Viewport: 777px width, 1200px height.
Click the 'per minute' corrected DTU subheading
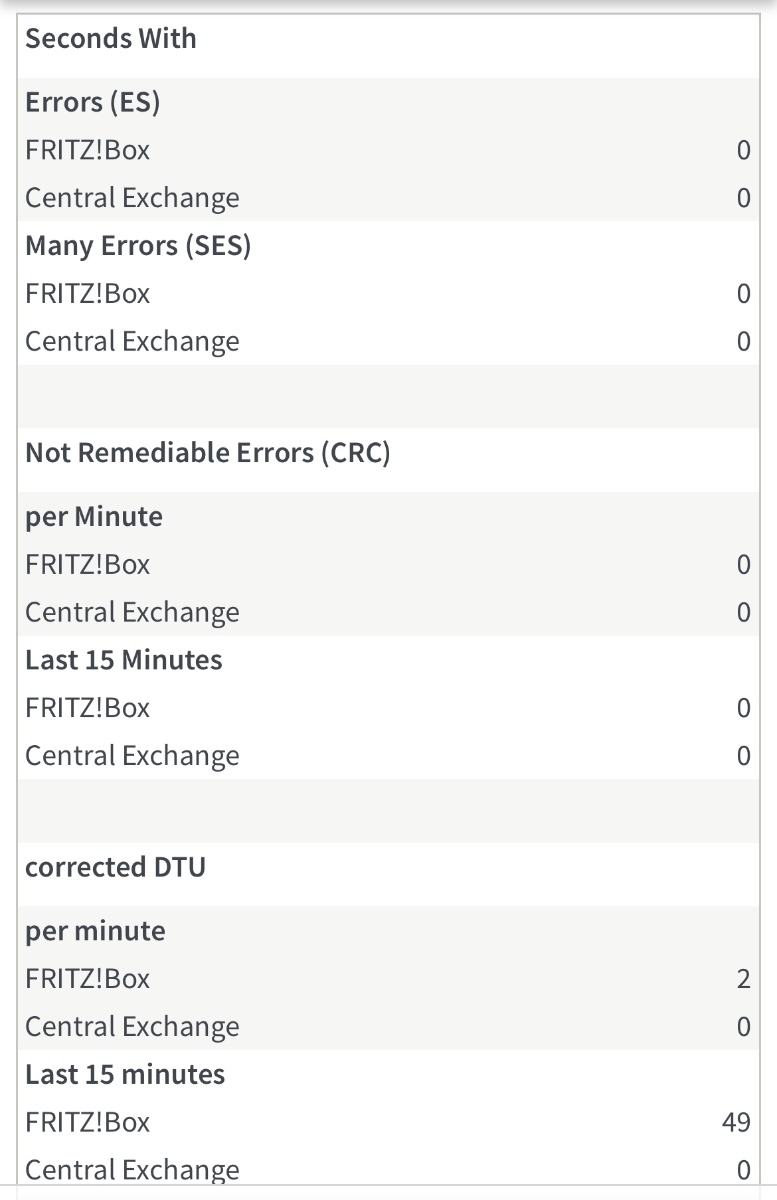[x=95, y=931]
